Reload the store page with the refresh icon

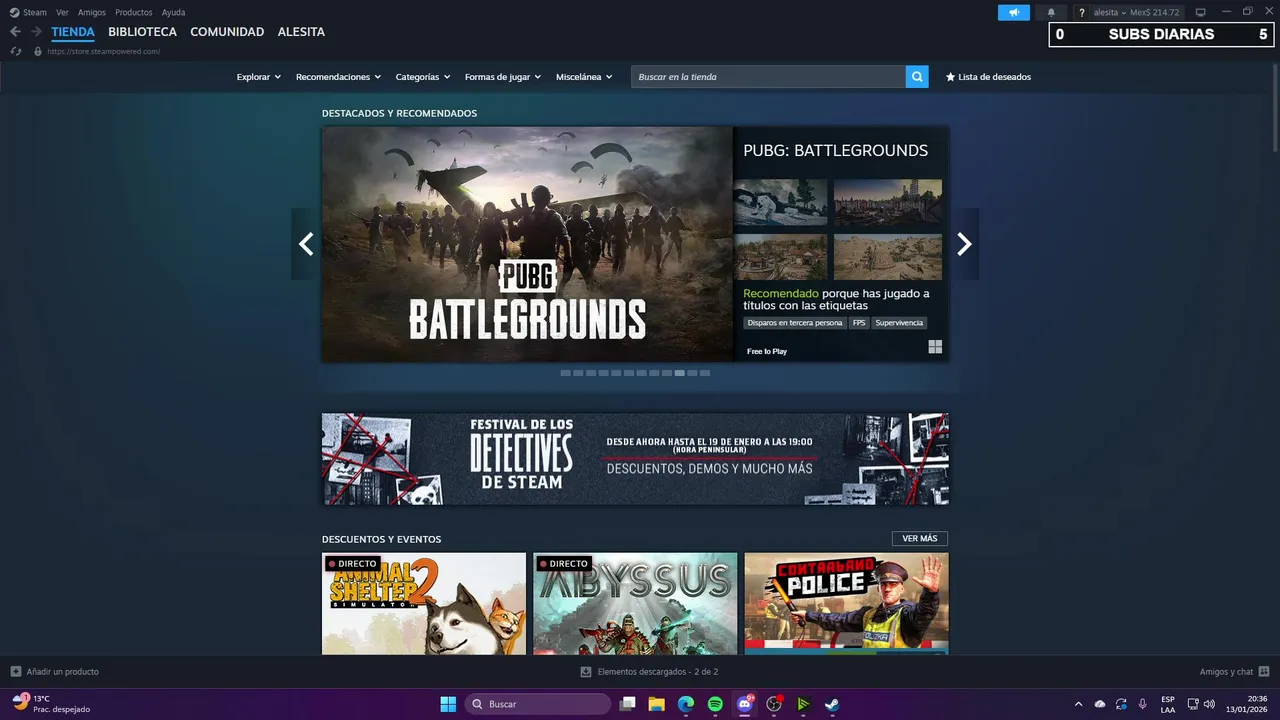[16, 51]
